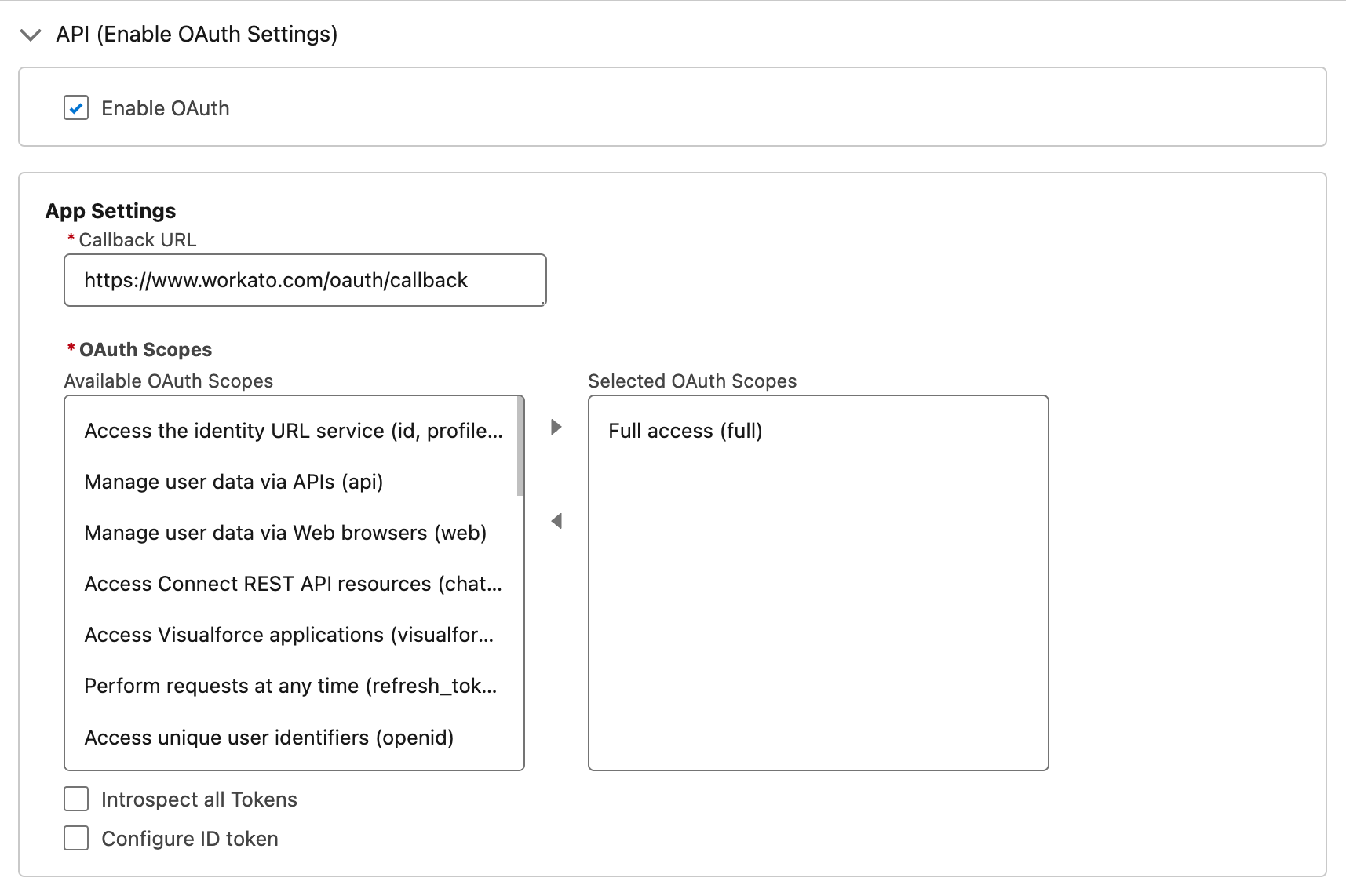Click the Callback URL resize handle
Screen dimensions: 1346x896
(x=543, y=304)
